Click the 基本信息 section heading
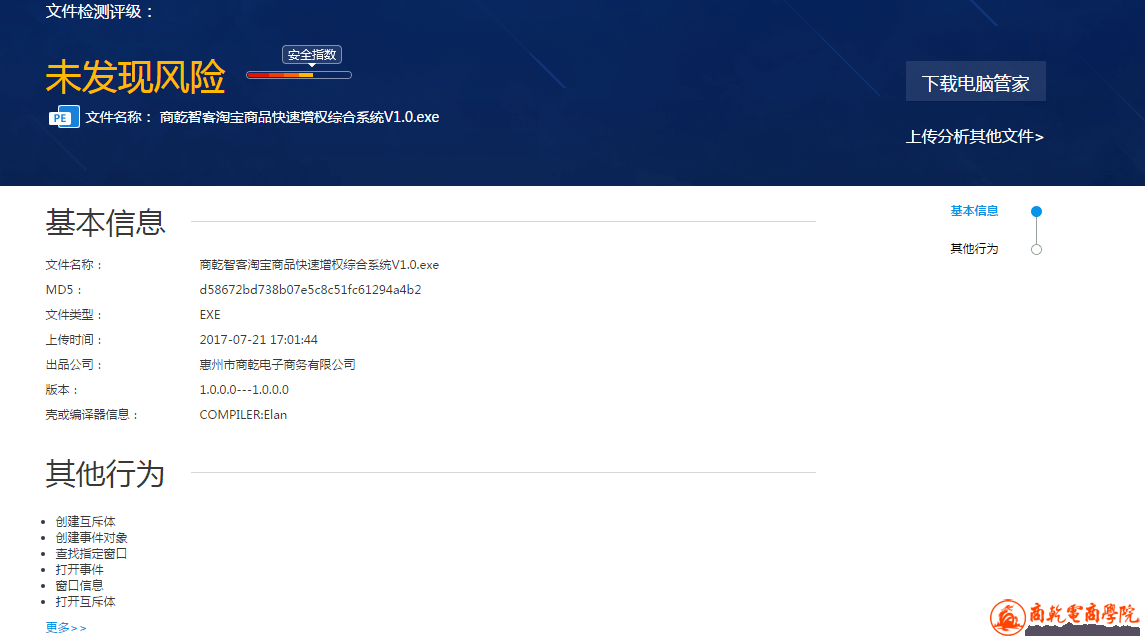 click(x=105, y=222)
